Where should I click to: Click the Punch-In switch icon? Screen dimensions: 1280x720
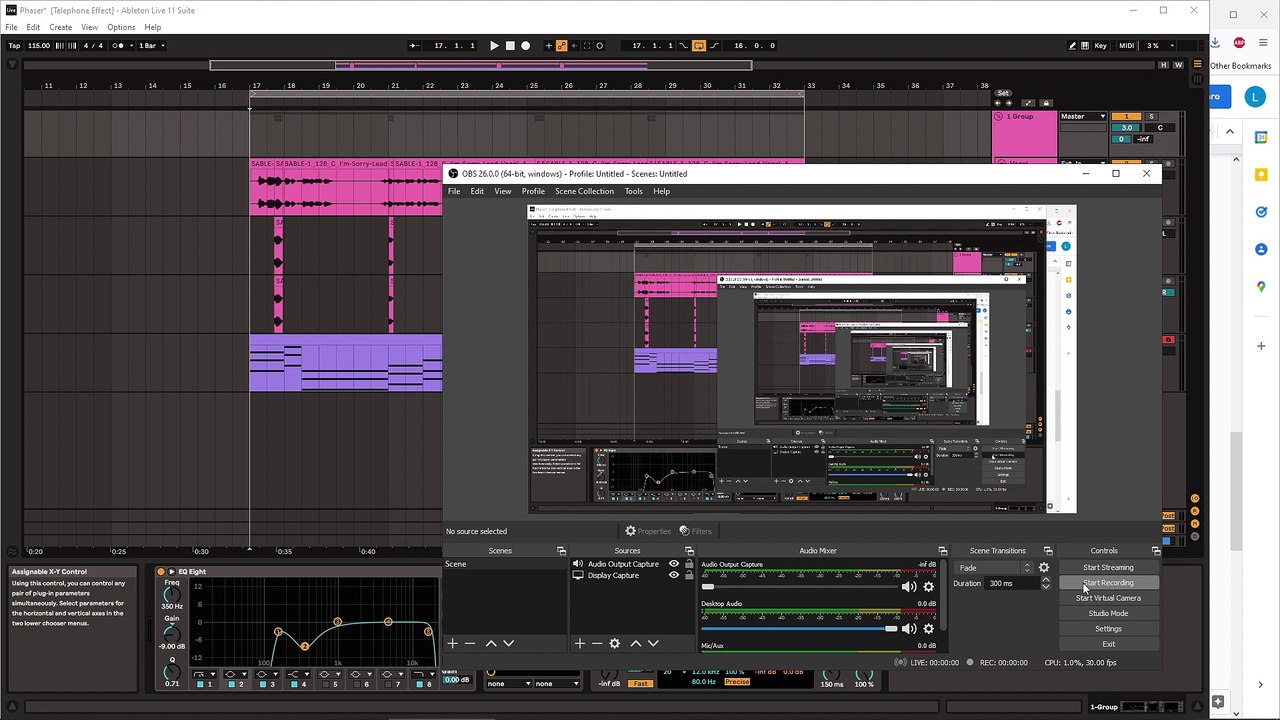tap(684, 46)
